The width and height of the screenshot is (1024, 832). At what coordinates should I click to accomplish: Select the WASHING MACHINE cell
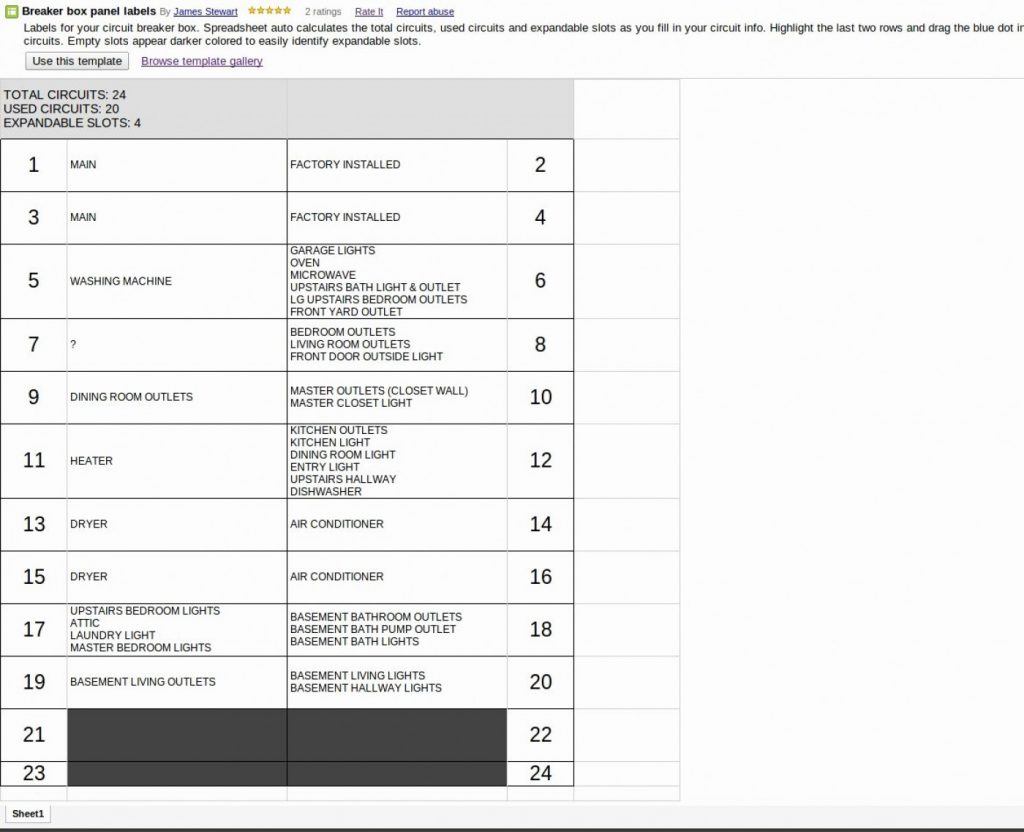click(176, 281)
